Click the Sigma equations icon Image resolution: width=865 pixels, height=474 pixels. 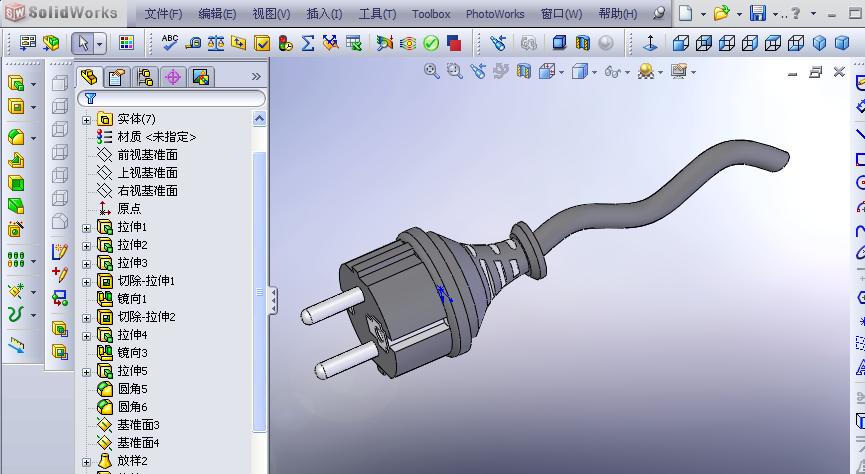pyautogui.click(x=308, y=43)
